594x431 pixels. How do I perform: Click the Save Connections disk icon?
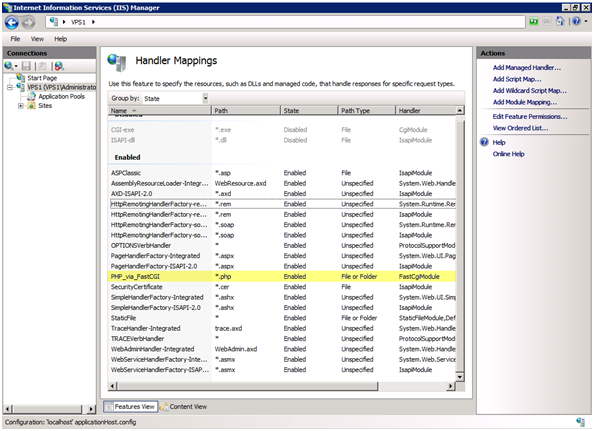(26, 66)
